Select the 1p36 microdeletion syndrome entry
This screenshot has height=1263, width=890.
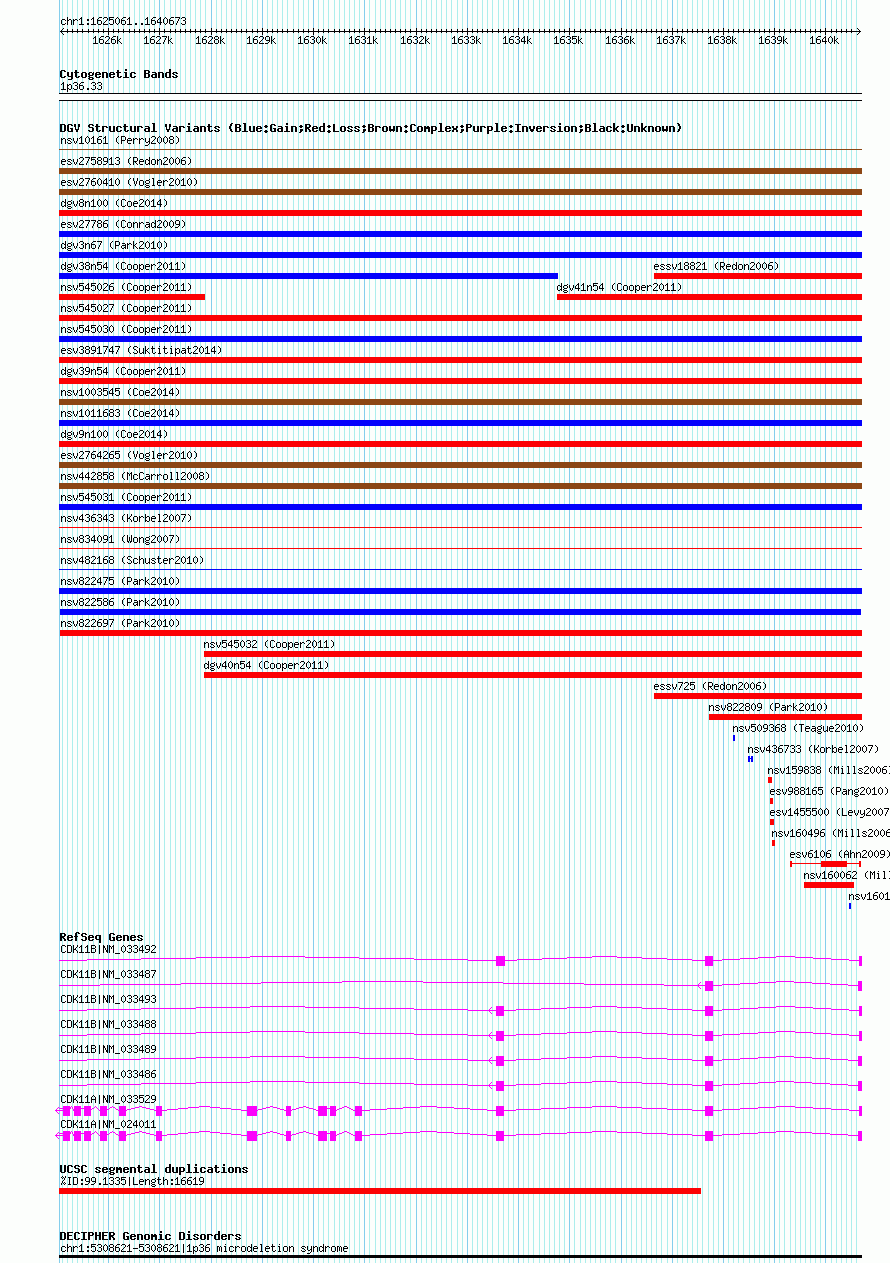point(204,1248)
